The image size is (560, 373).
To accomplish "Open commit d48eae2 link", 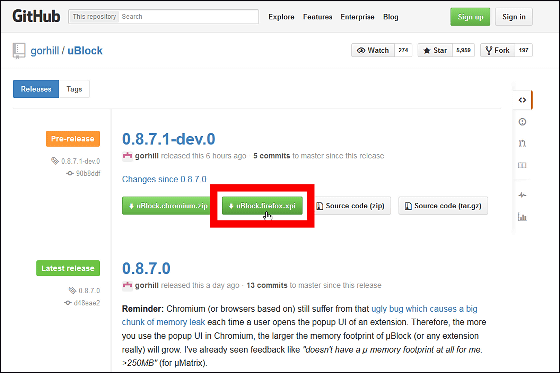I will (x=87, y=303).
